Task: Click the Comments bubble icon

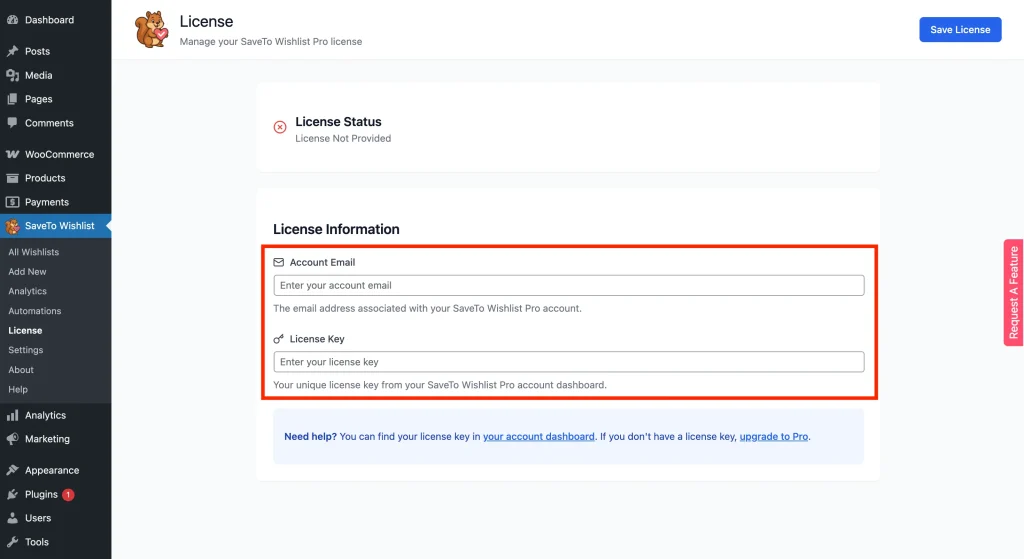Action: pyautogui.click(x=12, y=123)
